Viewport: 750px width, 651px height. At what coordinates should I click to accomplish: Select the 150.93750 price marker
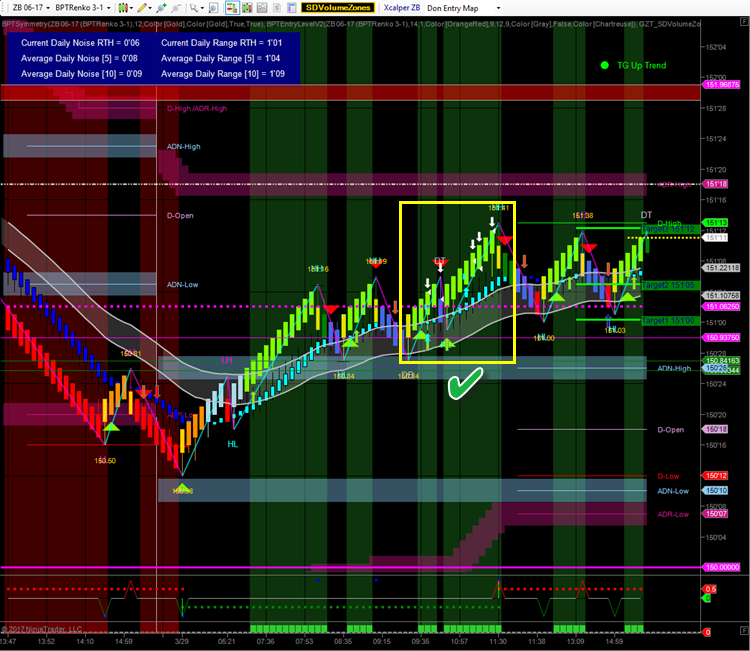tap(722, 338)
